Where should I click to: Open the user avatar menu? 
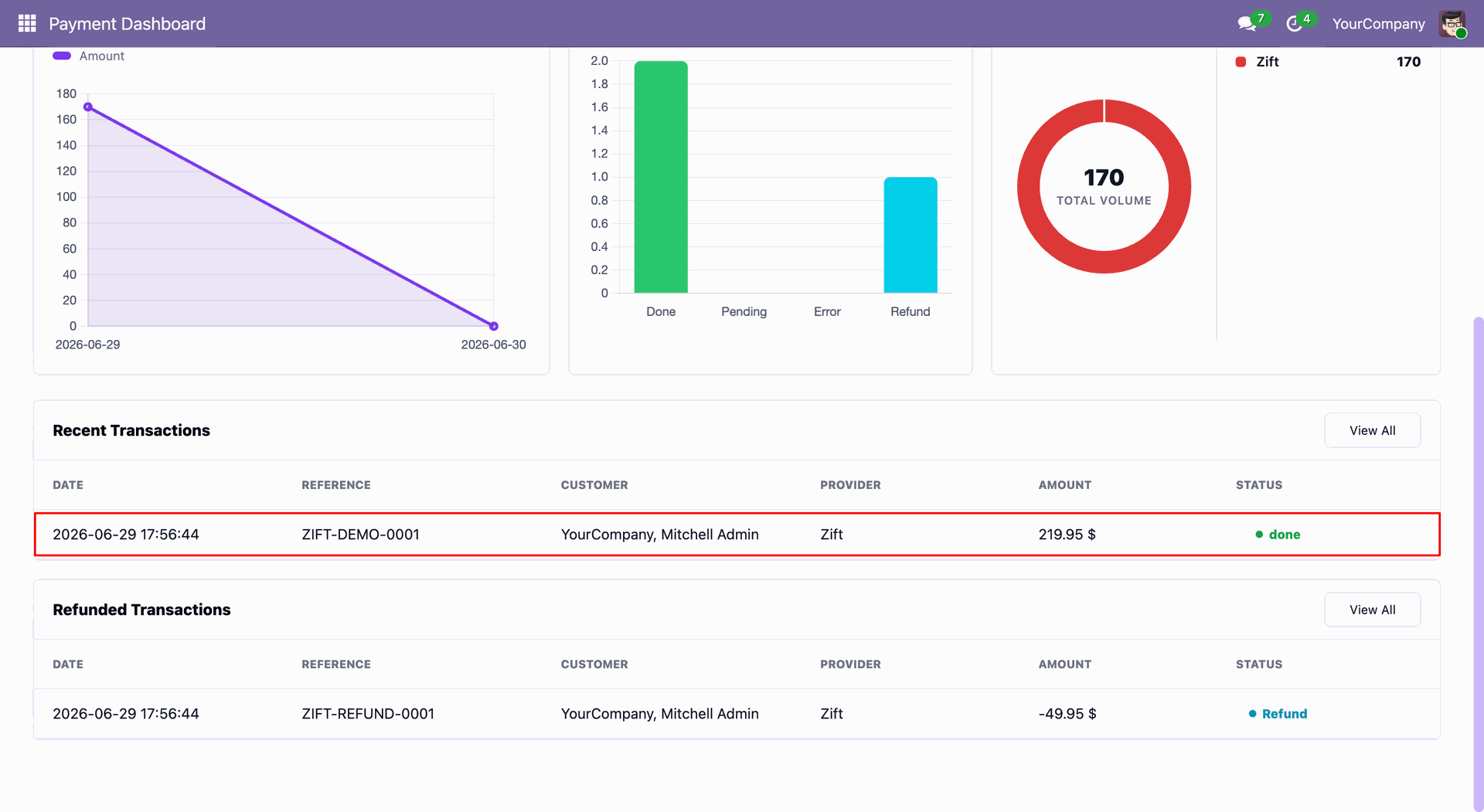(1452, 23)
